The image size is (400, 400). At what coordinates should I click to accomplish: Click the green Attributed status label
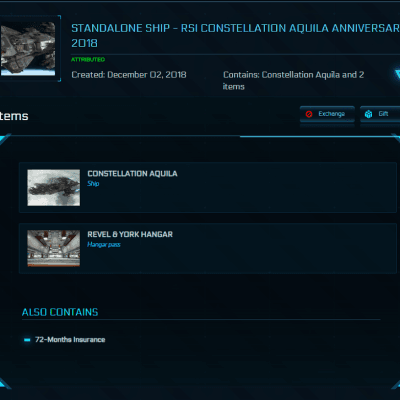(x=88, y=59)
